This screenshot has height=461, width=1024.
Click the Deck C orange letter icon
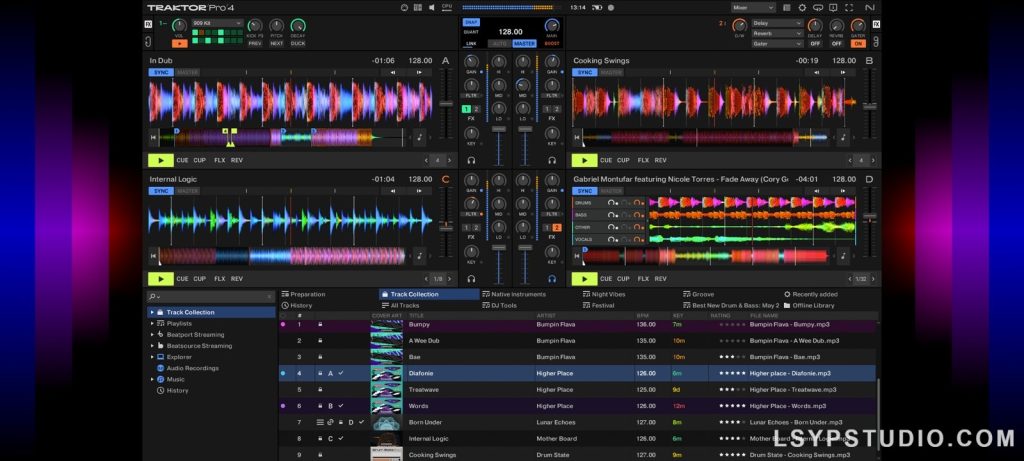tap(446, 179)
